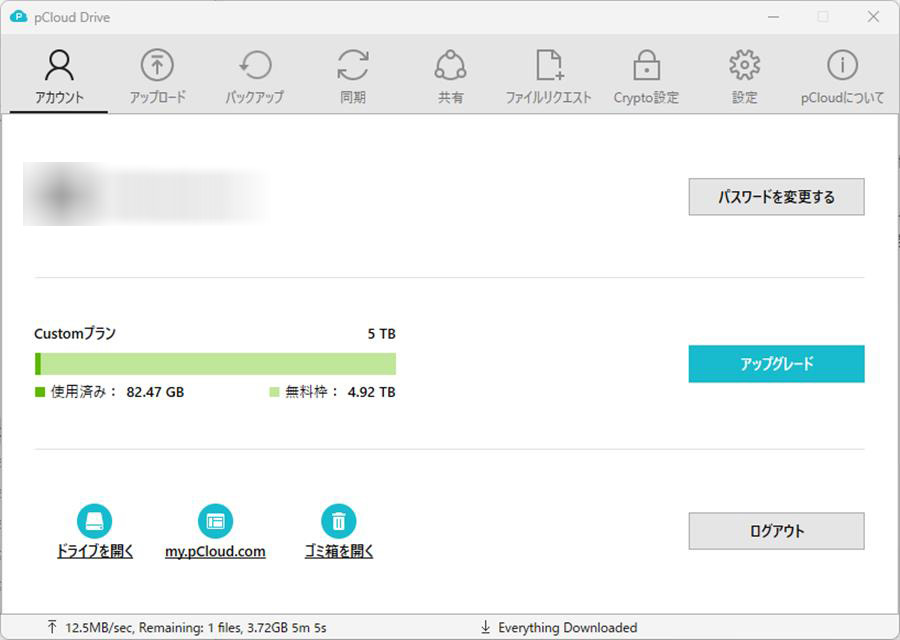The width and height of the screenshot is (900, 640).
Task: Open the ゴミ箱を開く link
Action: pos(339,551)
